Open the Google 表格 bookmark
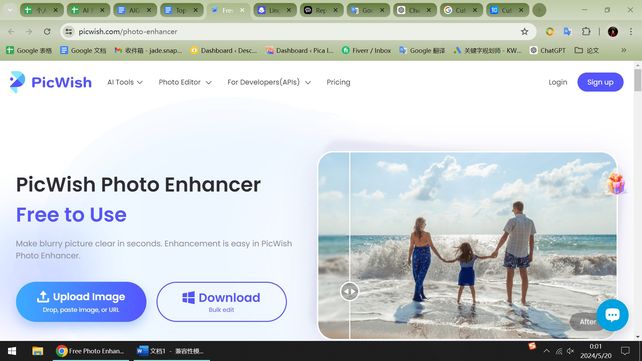The width and height of the screenshot is (642, 361). 29,50
